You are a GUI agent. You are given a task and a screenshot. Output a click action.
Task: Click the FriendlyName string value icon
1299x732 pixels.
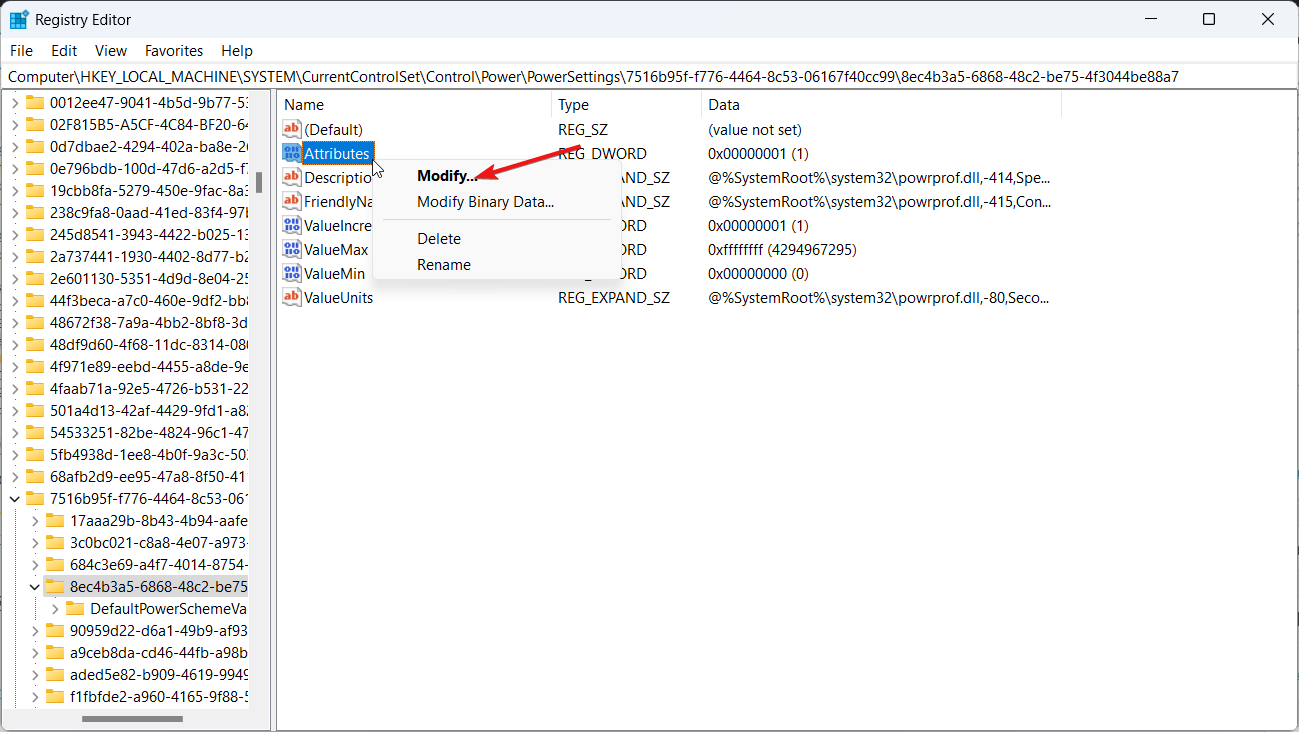292,201
